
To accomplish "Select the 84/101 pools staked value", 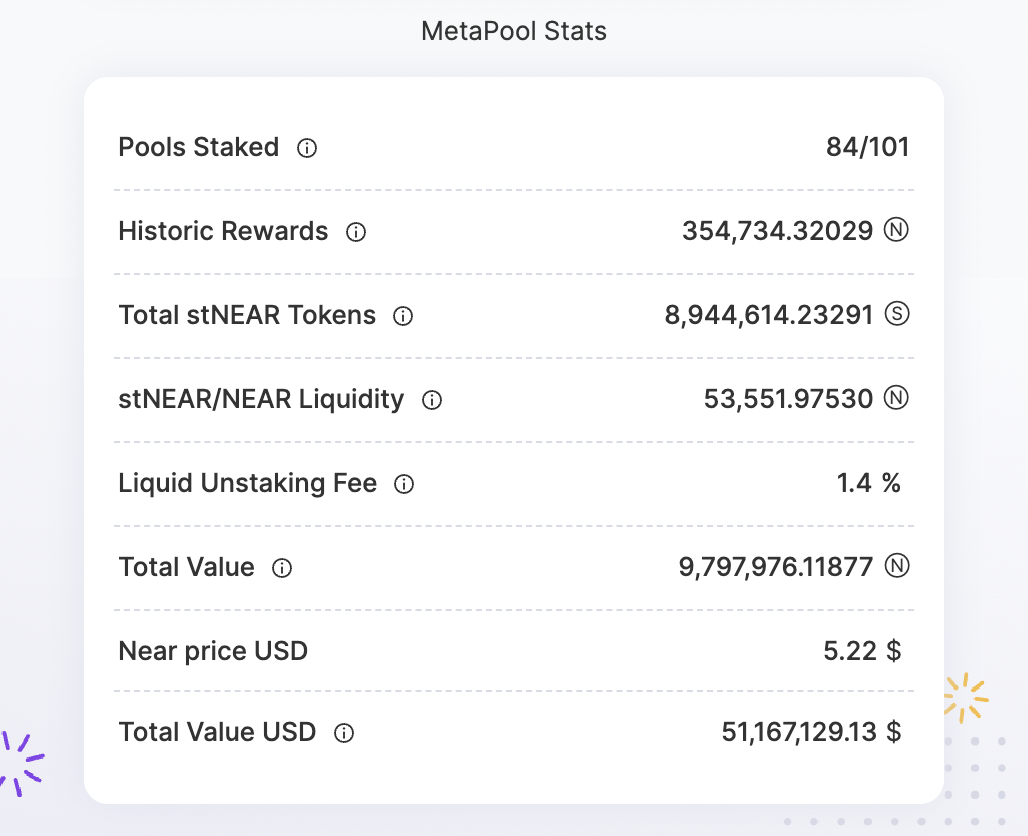I will pos(867,147).
